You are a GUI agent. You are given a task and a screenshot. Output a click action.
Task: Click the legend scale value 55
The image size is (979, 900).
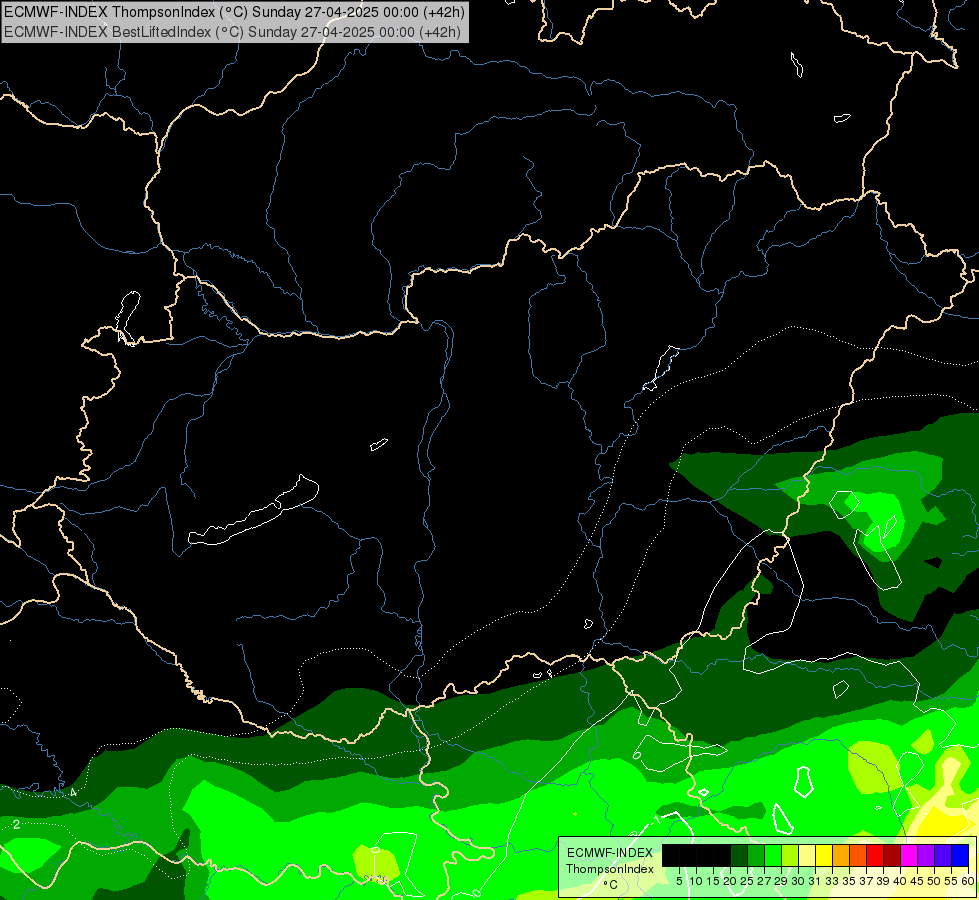pos(952,881)
